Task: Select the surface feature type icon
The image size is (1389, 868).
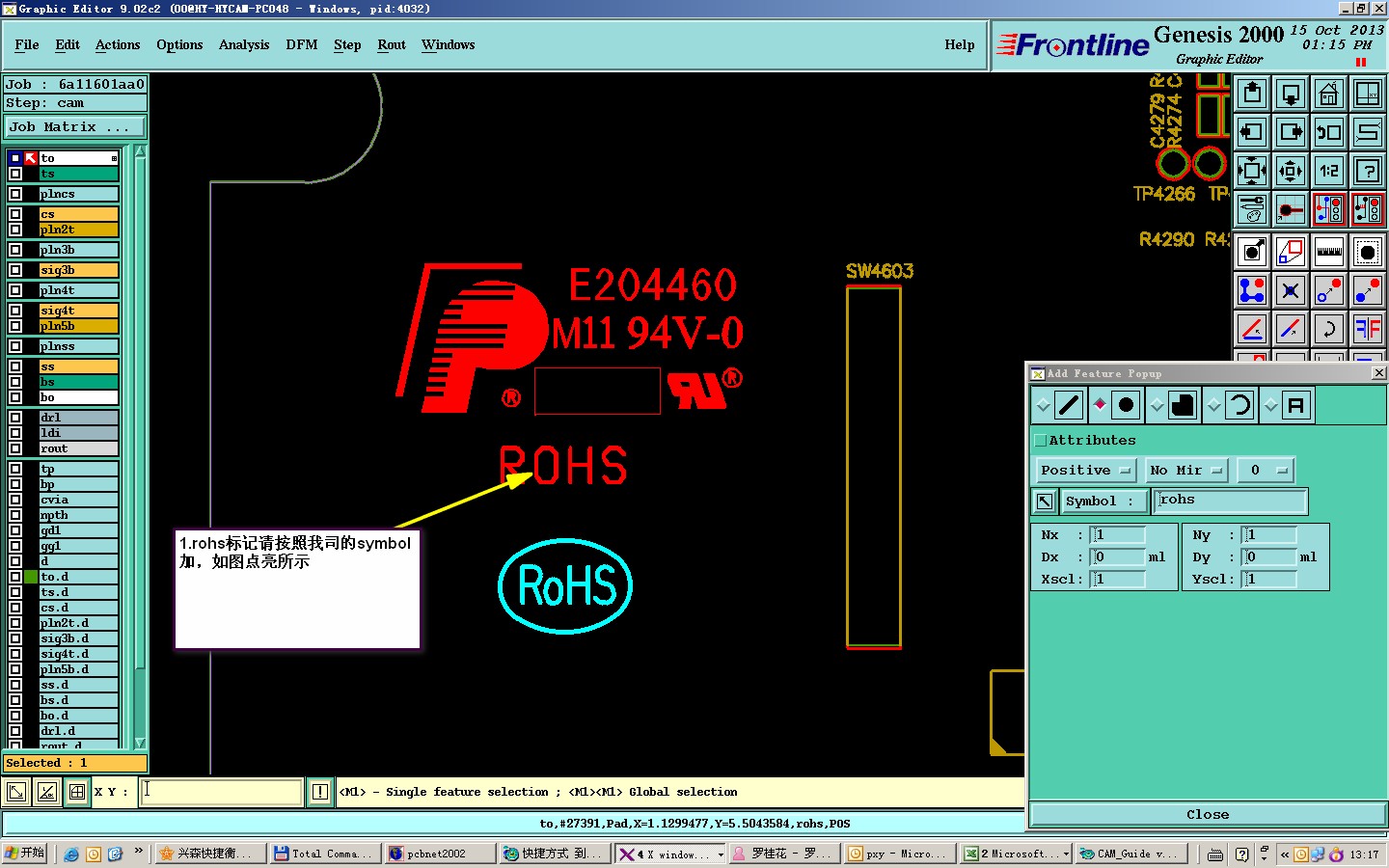Action: 1183,405
